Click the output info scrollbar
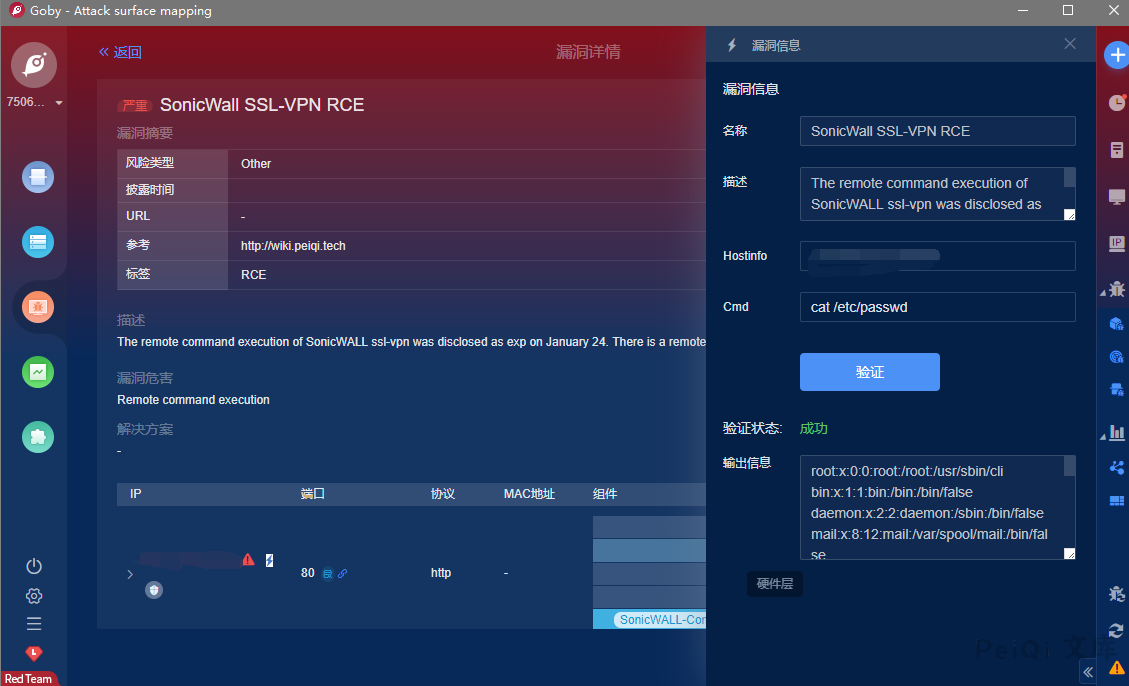The height and width of the screenshot is (686, 1129). pos(1069,467)
